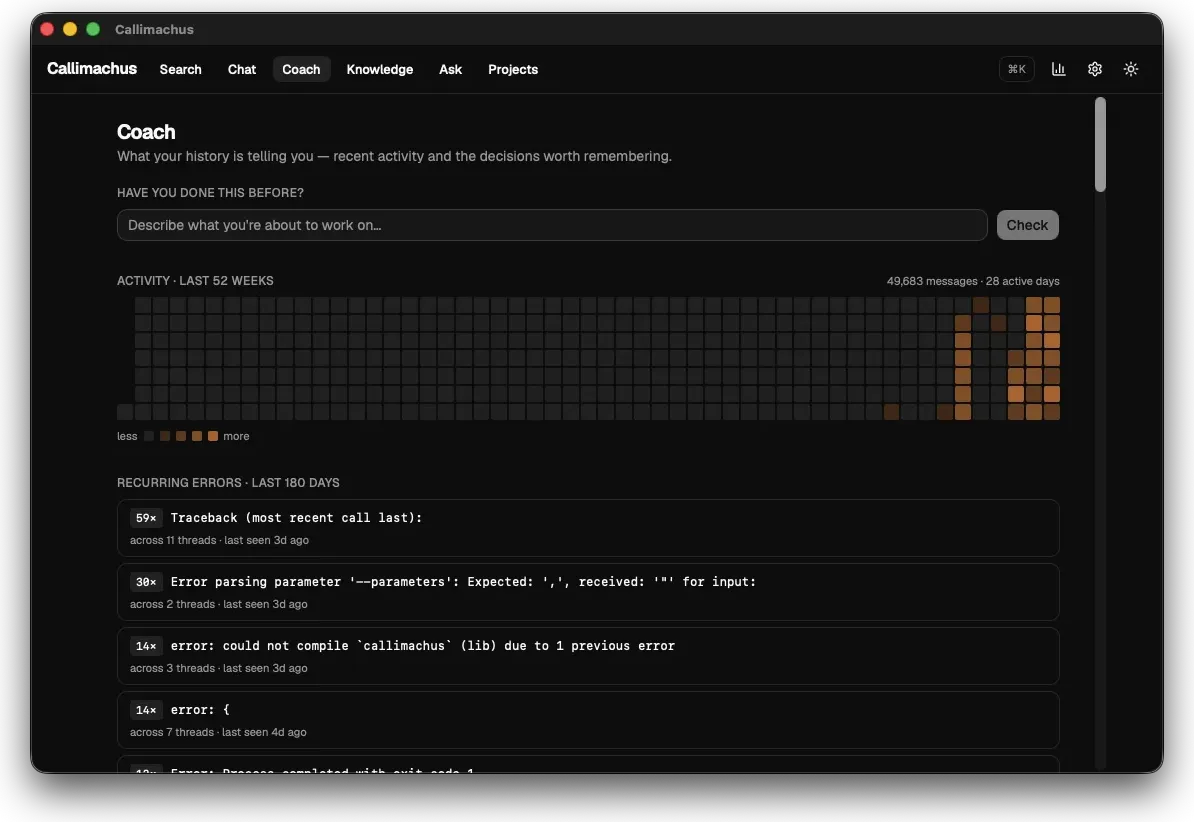Toggle light theme with sun icon
Screen dimensions: 1194x822
click(x=1131, y=69)
